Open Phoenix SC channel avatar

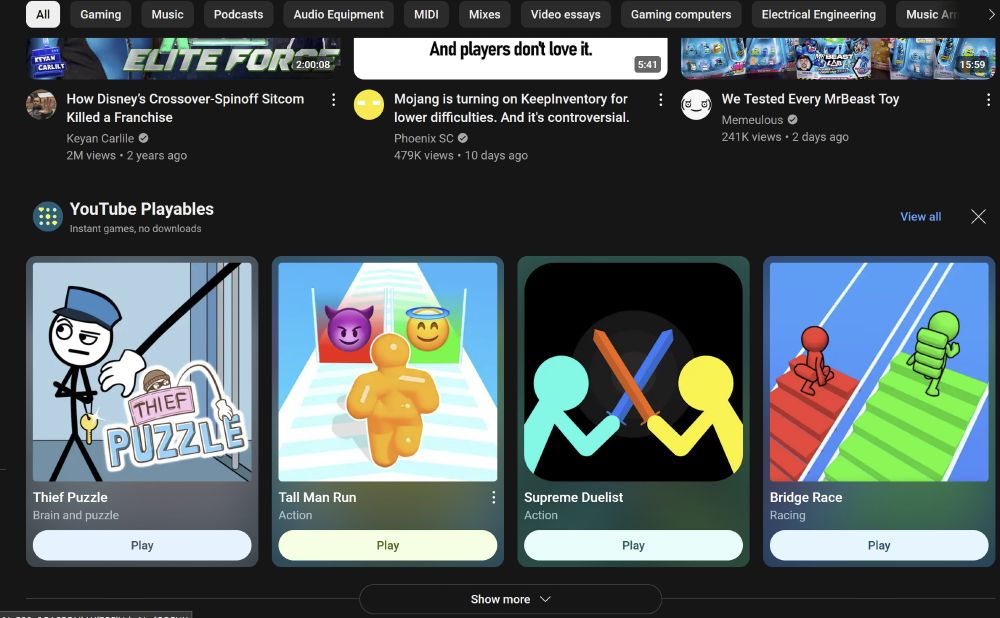coord(369,105)
